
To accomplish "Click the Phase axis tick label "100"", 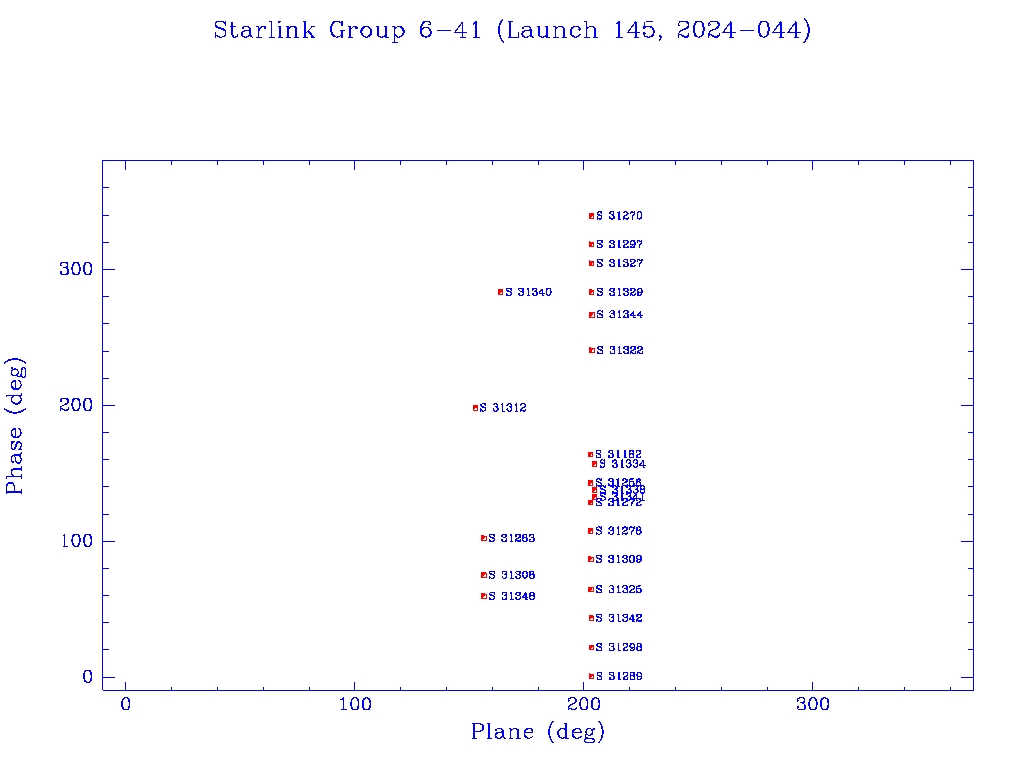I will [76, 541].
